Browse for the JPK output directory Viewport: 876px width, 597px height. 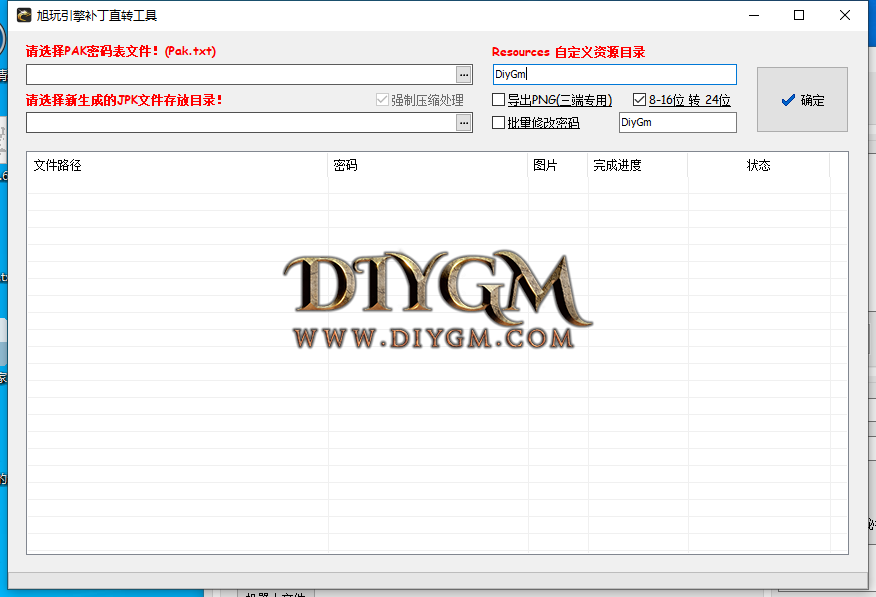[x=464, y=123]
